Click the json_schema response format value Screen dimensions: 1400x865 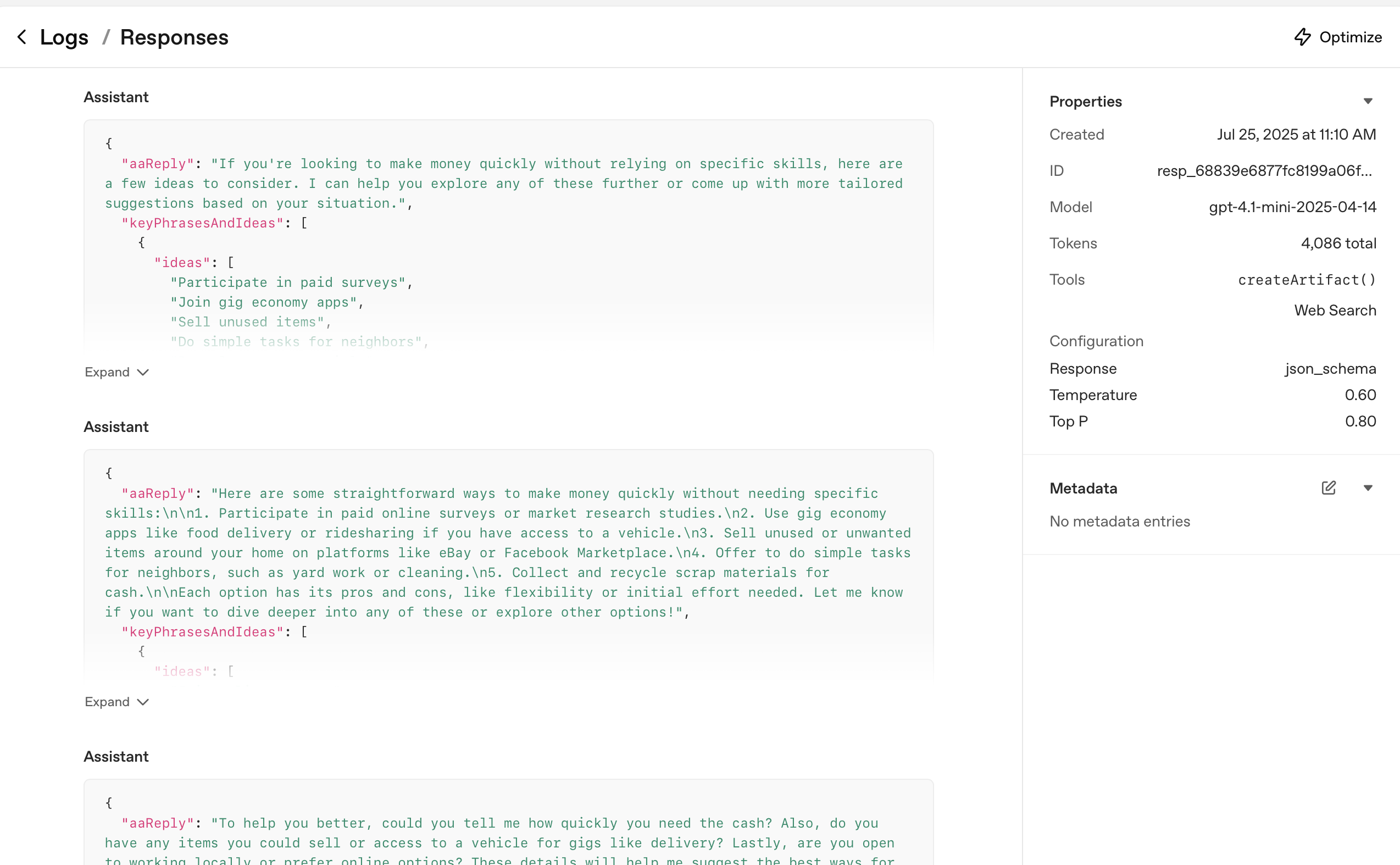(1330, 369)
